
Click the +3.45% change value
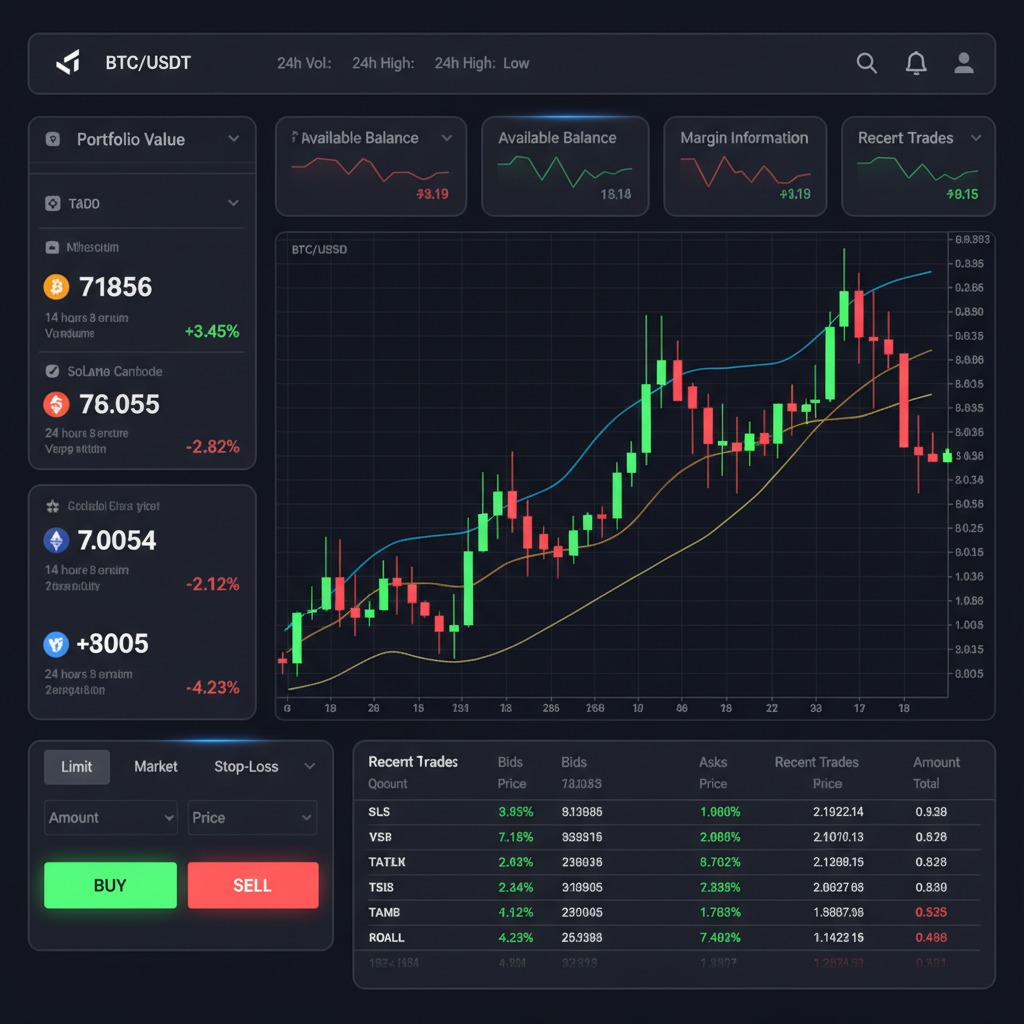tap(212, 331)
